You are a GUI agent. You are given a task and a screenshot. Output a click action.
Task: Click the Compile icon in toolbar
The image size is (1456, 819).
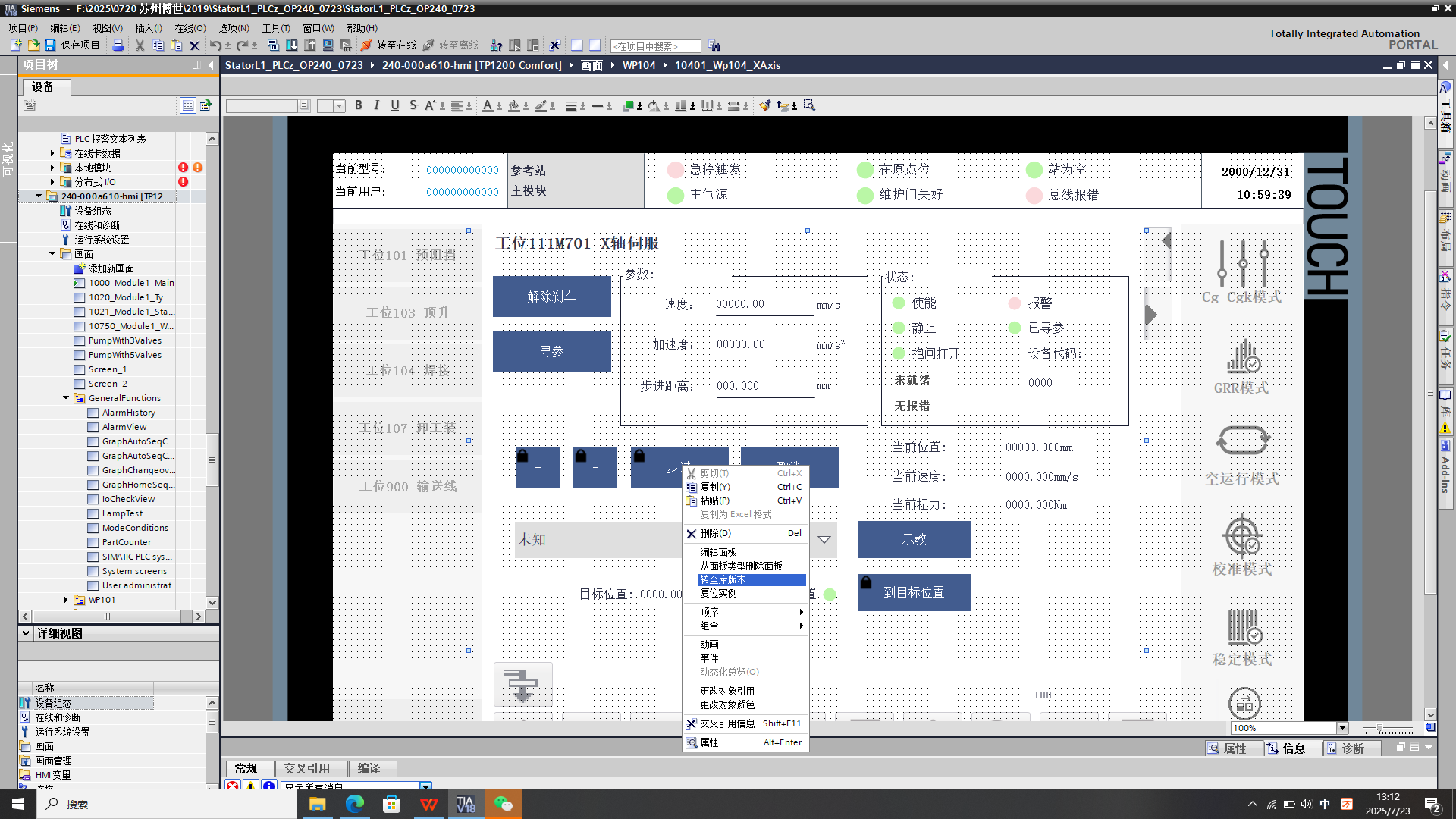point(274,45)
